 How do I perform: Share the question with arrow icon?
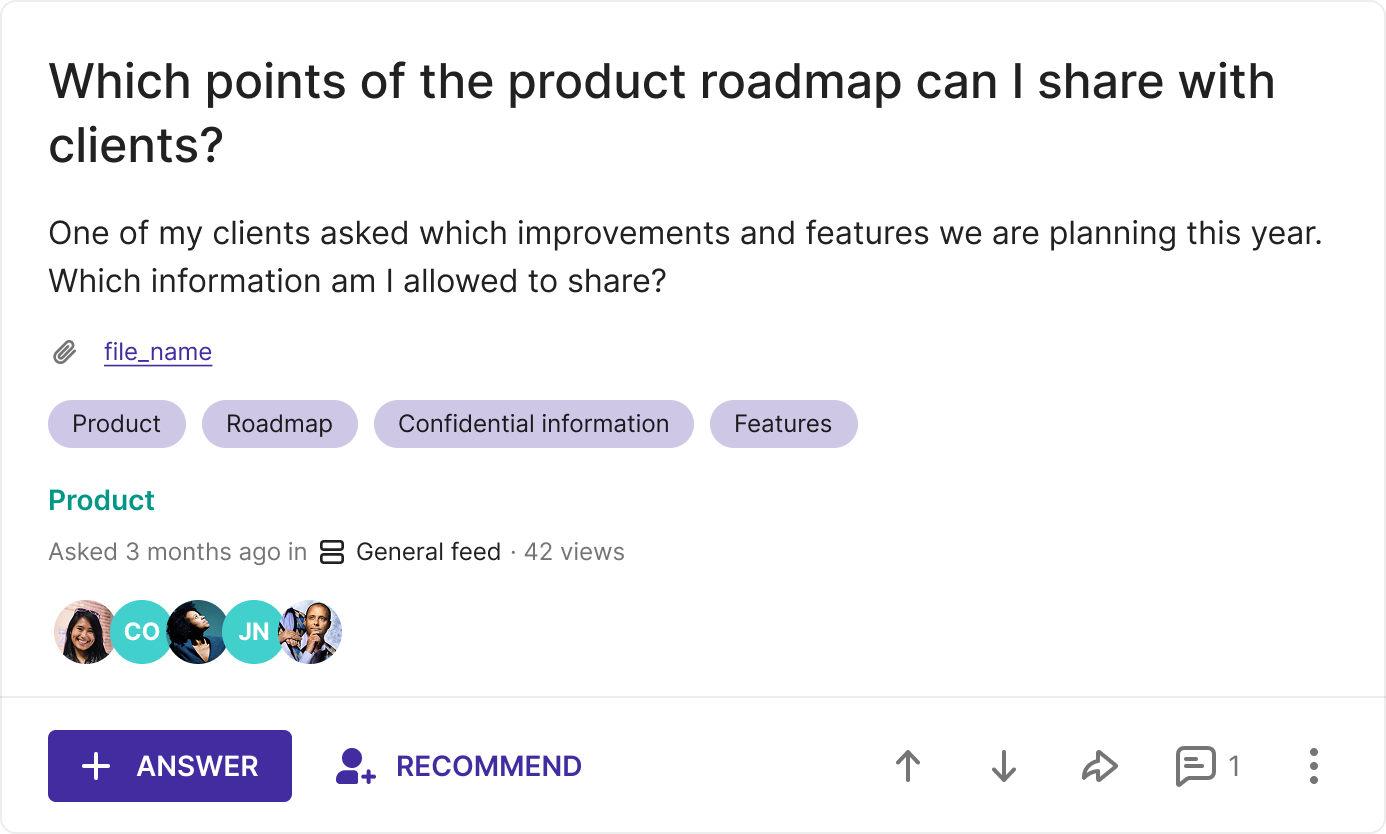1099,766
